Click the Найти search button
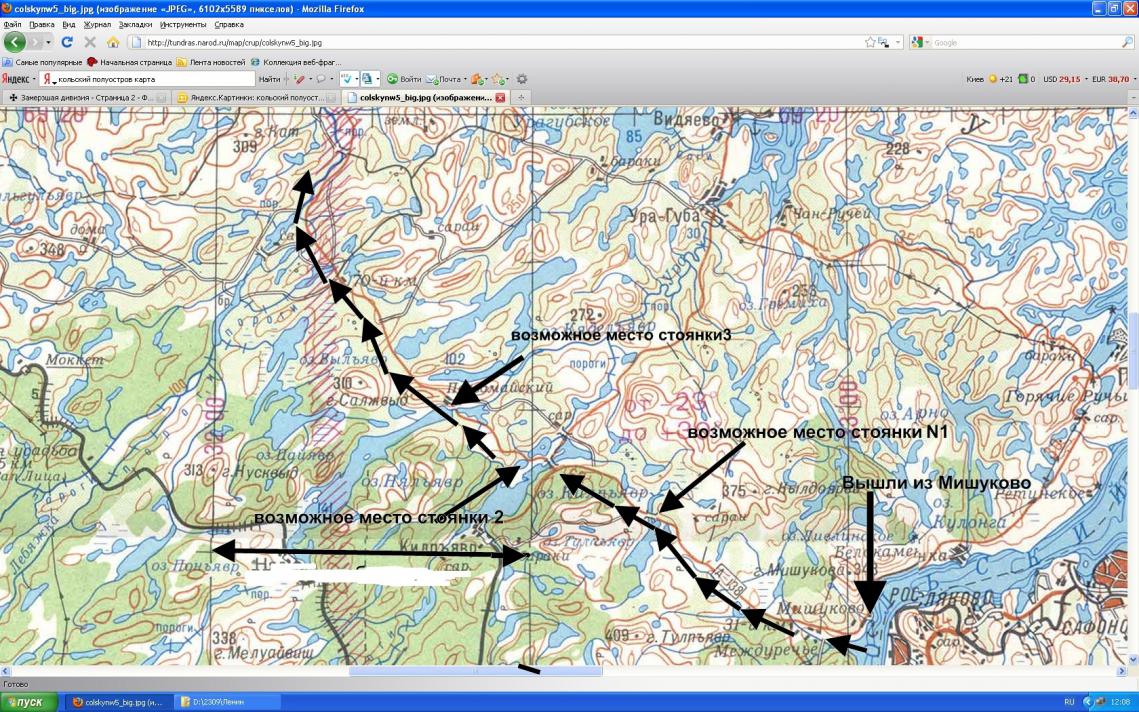Viewport: 1139px width, 712px height. coord(269,78)
